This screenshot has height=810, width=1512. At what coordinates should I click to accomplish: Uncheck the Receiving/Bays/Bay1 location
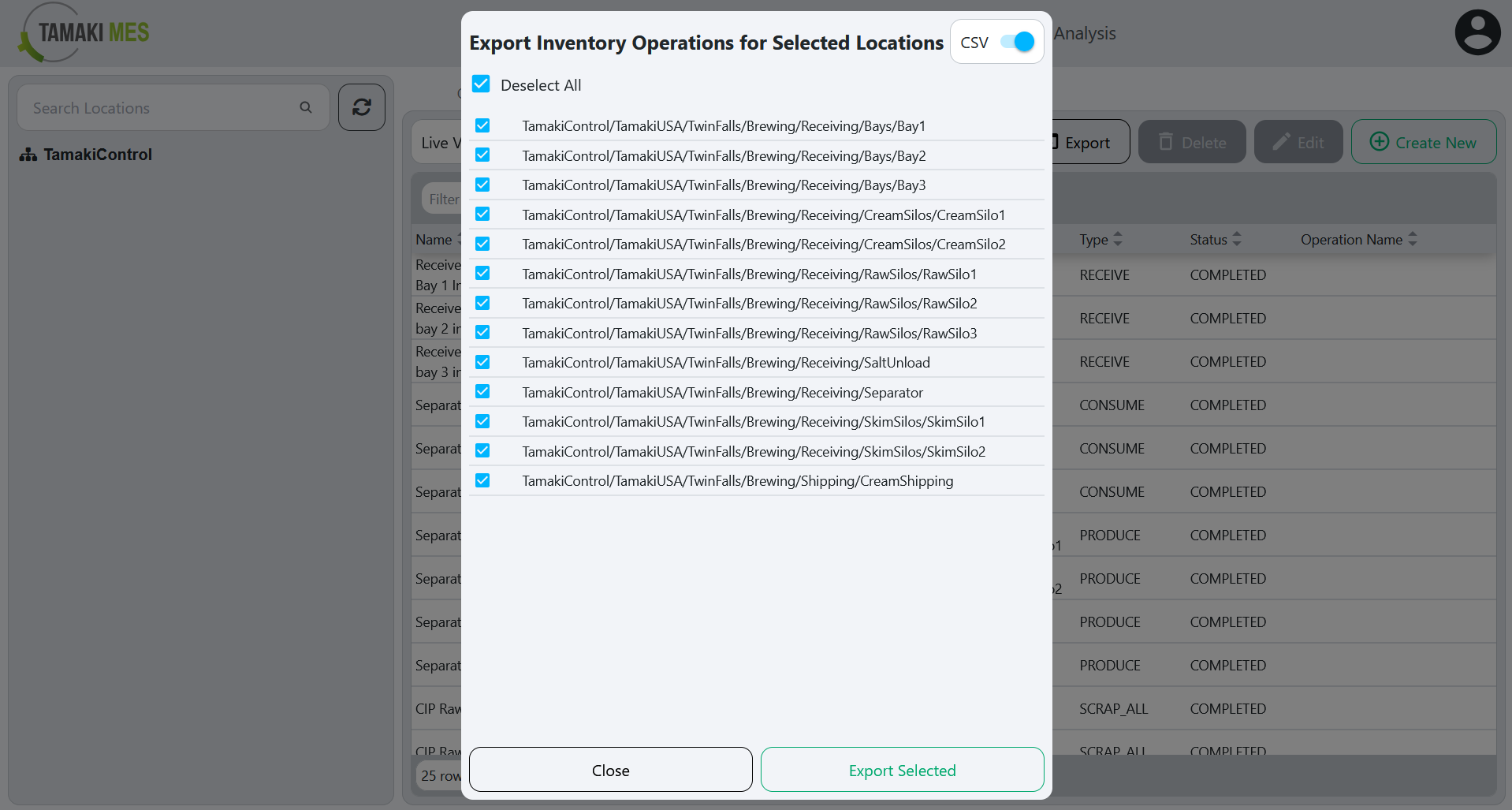pyautogui.click(x=482, y=125)
